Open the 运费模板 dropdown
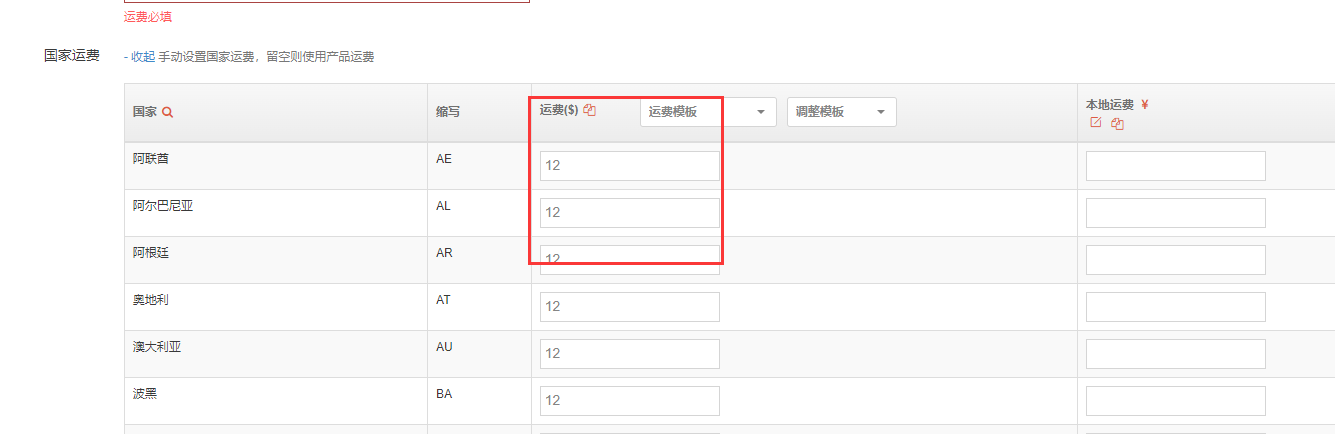Screen dimensions: 1335x434 709,112
